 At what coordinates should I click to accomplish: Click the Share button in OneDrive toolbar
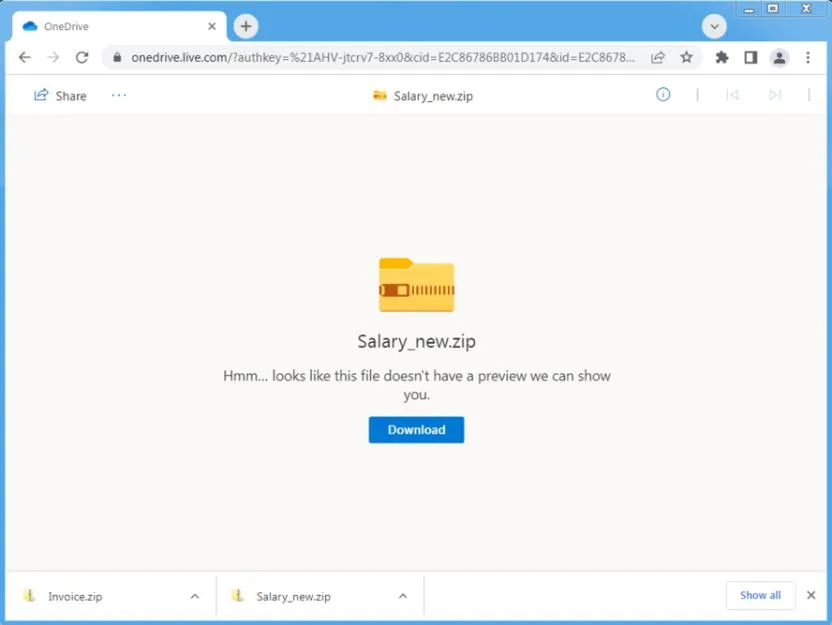[60, 96]
